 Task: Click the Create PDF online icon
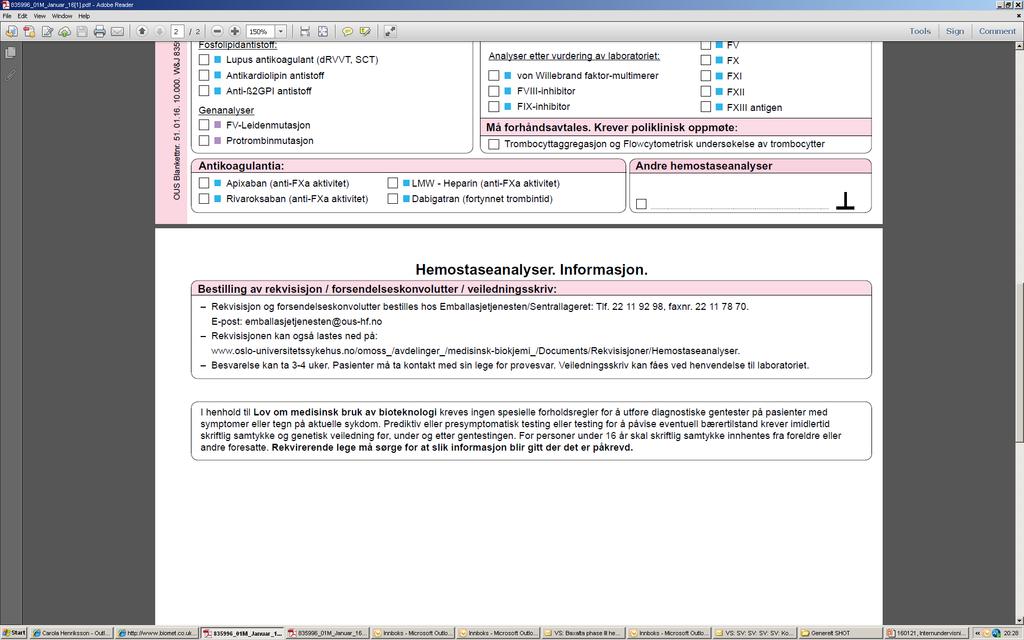pyautogui.click(x=29, y=31)
